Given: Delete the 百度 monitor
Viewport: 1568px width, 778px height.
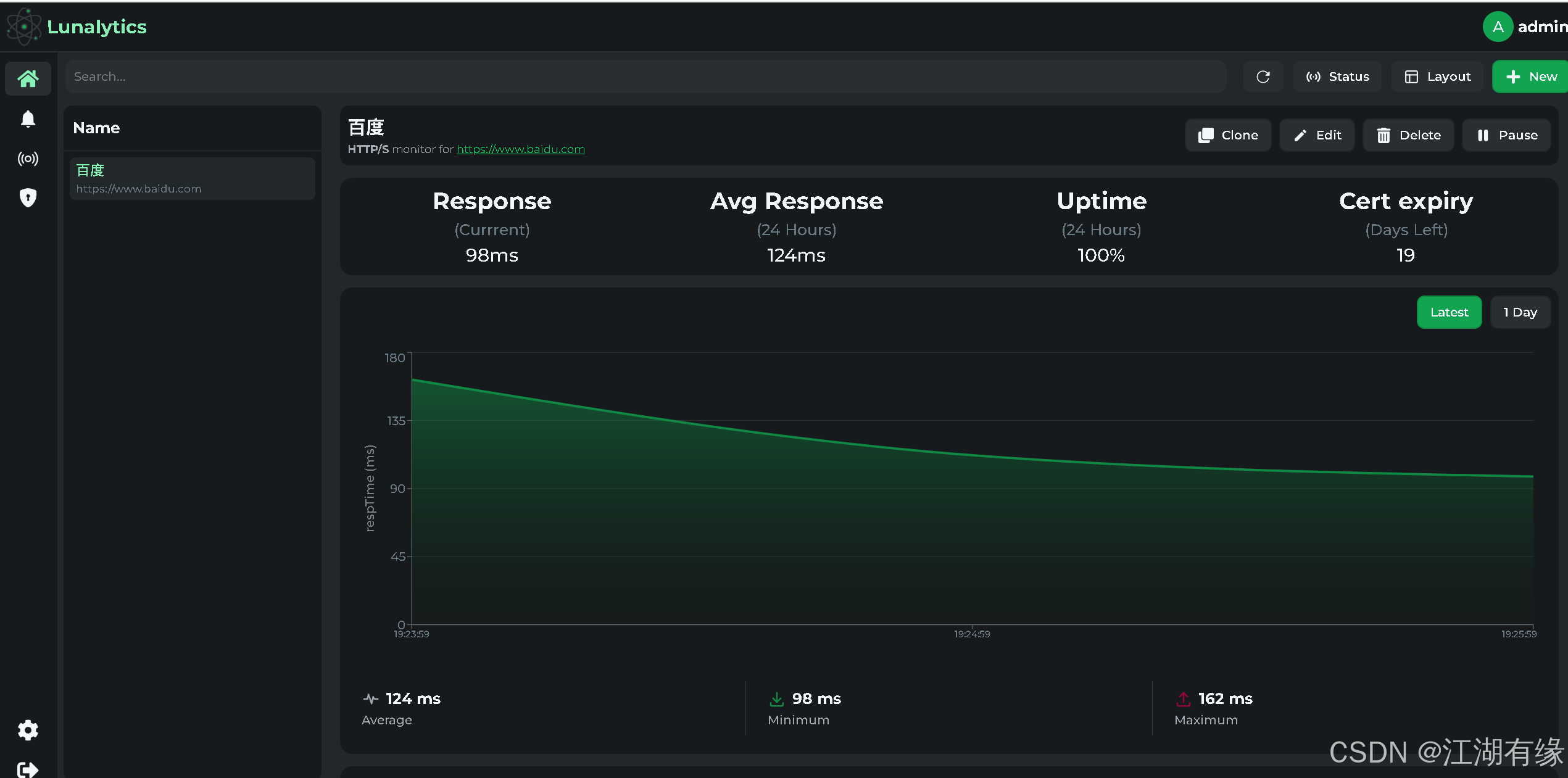Looking at the screenshot, I should pos(1408,135).
